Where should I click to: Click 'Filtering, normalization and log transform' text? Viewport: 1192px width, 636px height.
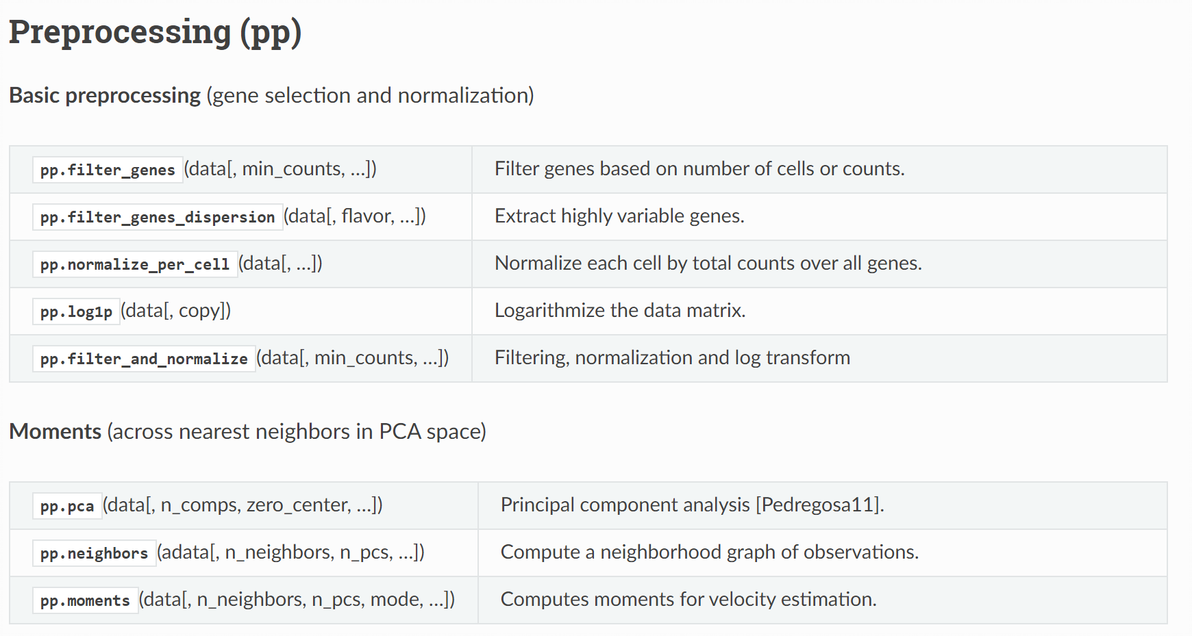[672, 357]
